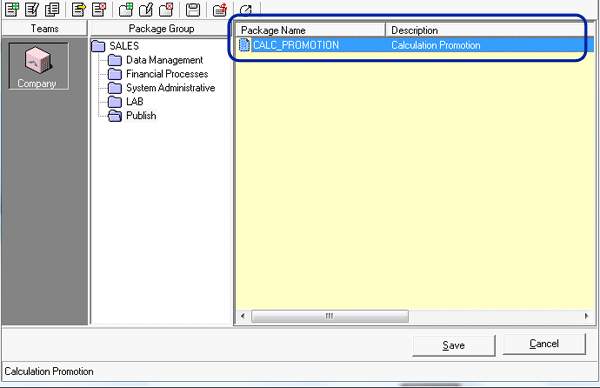Select the CALC_PROMOTION package row
The image size is (600, 388).
[x=415, y=45]
